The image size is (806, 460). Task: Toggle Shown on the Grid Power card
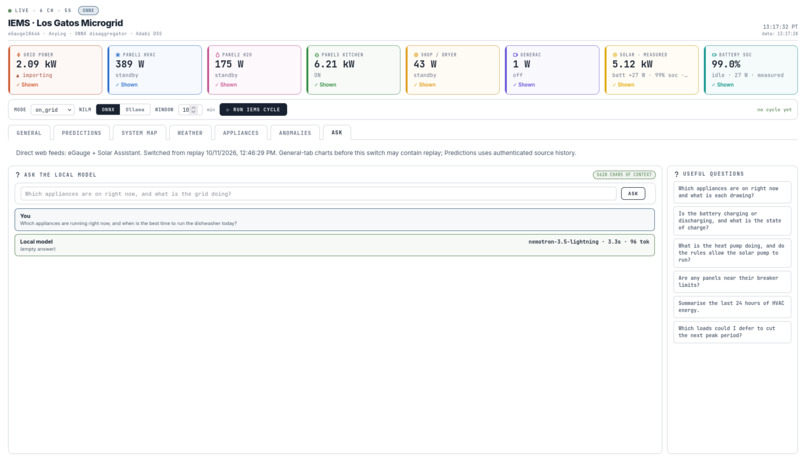pos(27,85)
